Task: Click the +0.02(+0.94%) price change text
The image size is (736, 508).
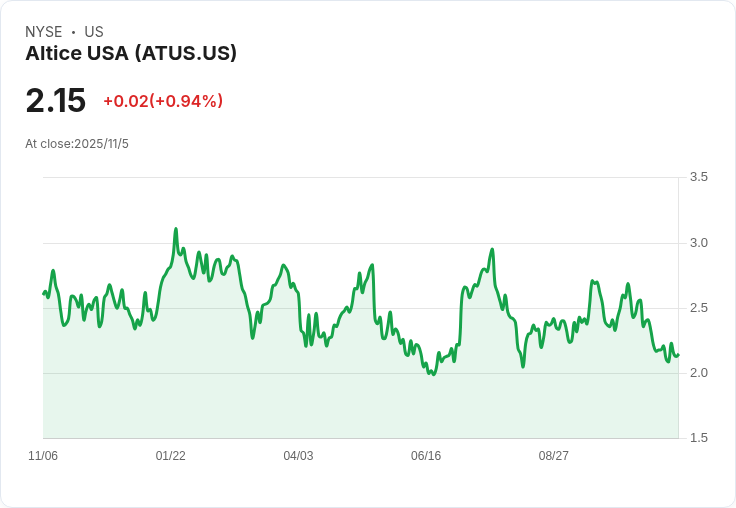Action: point(163,101)
